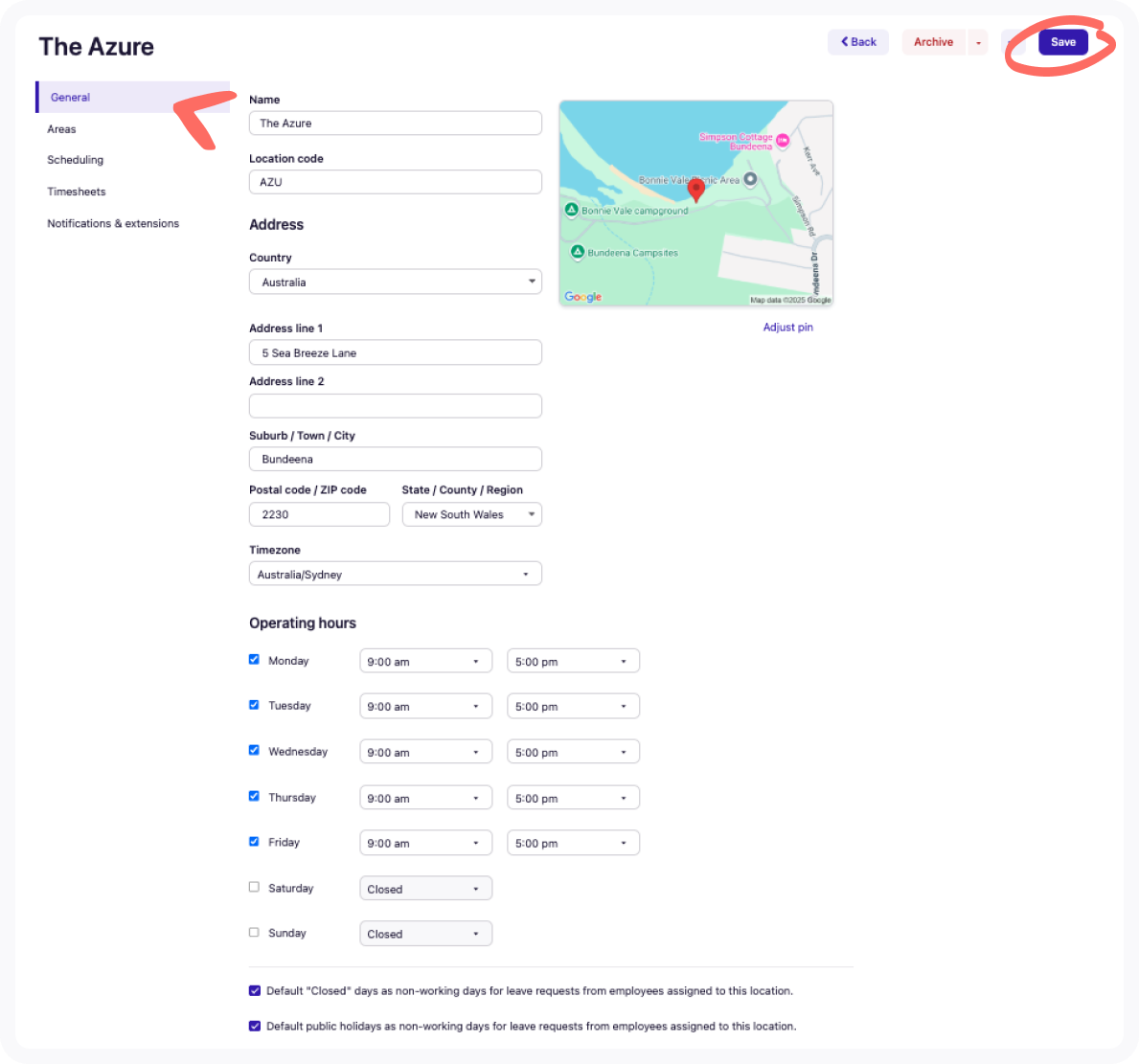
Task: Expand the Timezone dropdown
Action: pyautogui.click(x=395, y=574)
